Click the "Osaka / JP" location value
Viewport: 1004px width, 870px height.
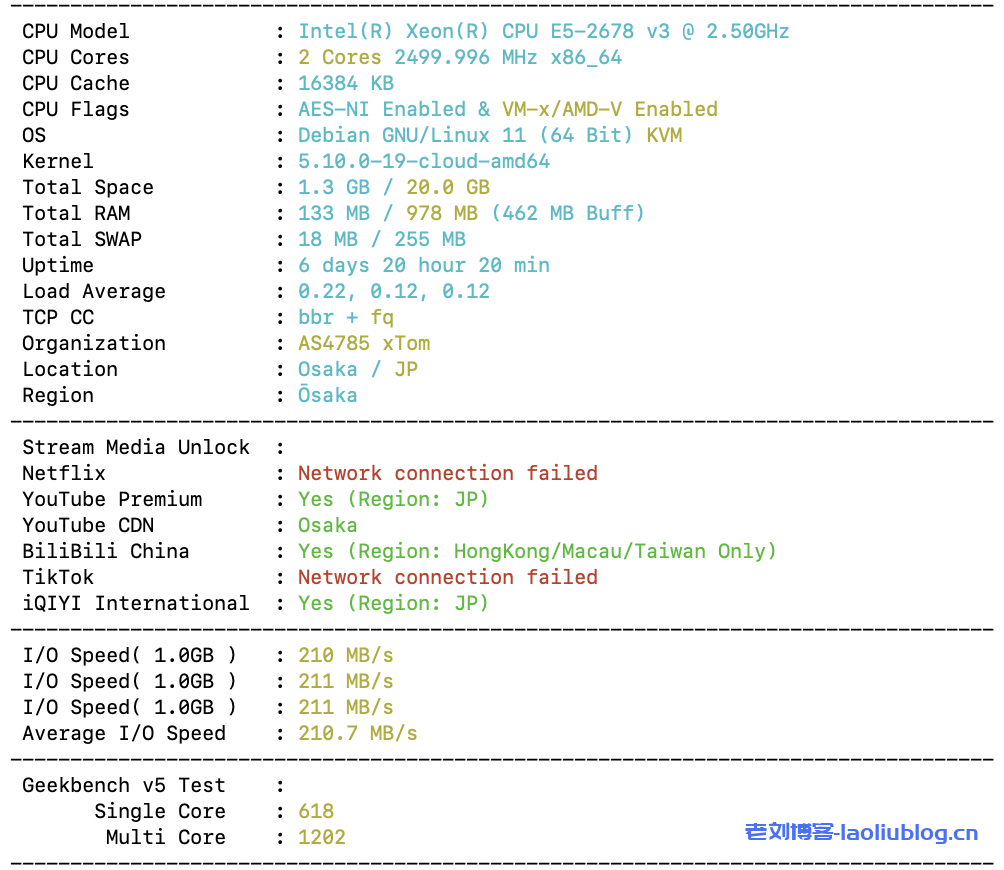(358, 369)
